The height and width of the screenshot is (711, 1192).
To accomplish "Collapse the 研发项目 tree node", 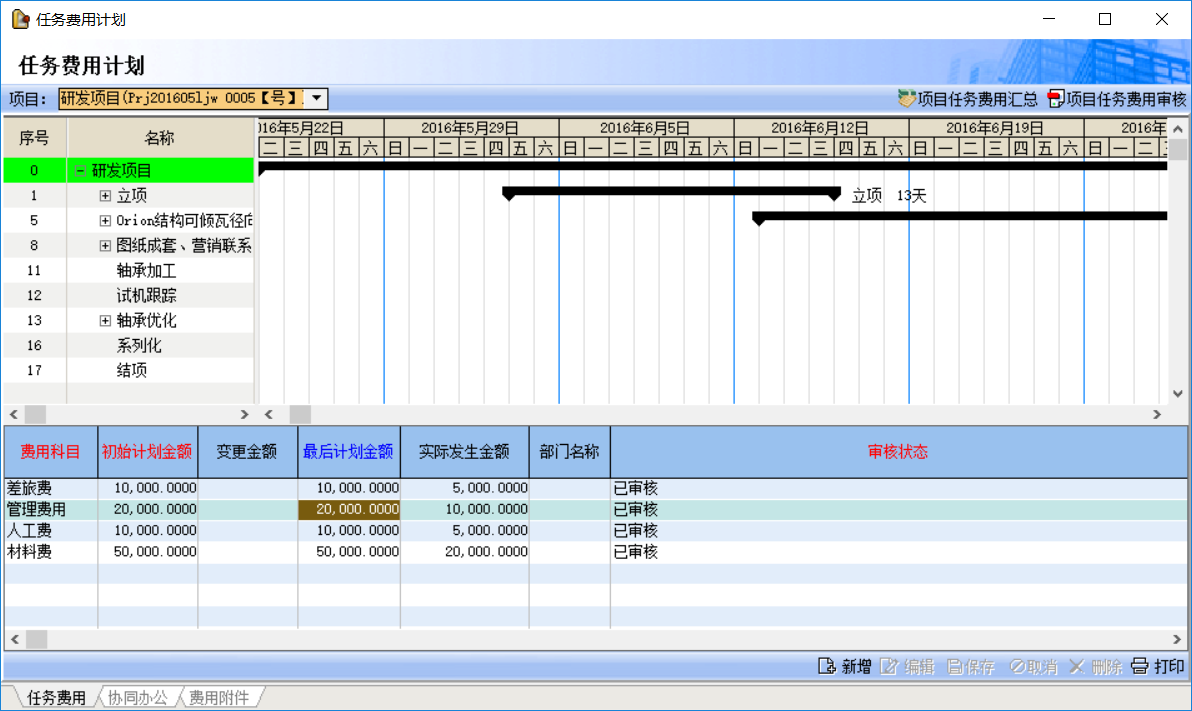I will [80, 171].
